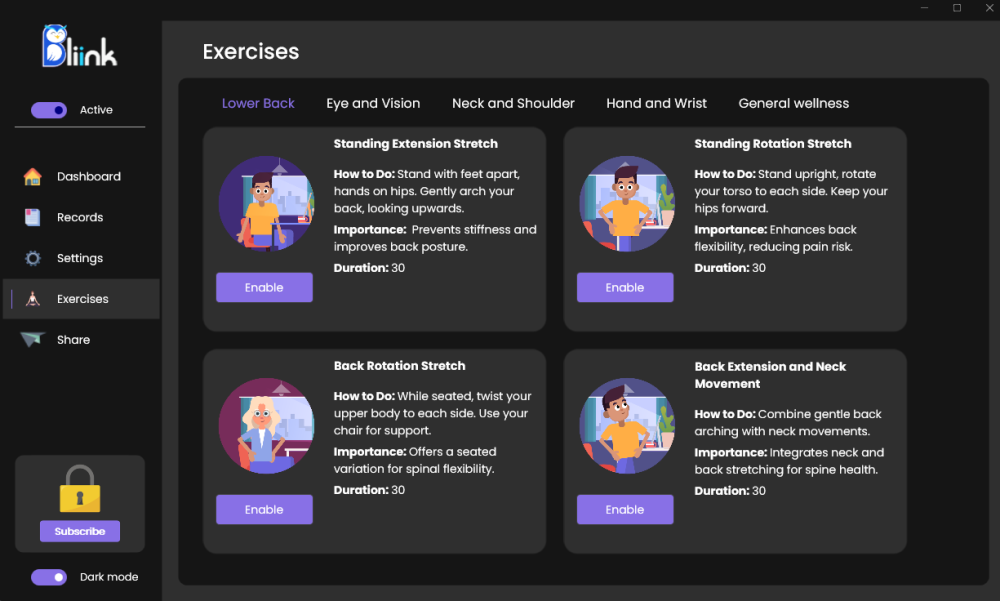The height and width of the screenshot is (601, 1000).
Task: Enable the Standing Rotation Stretch exercise
Action: click(625, 288)
